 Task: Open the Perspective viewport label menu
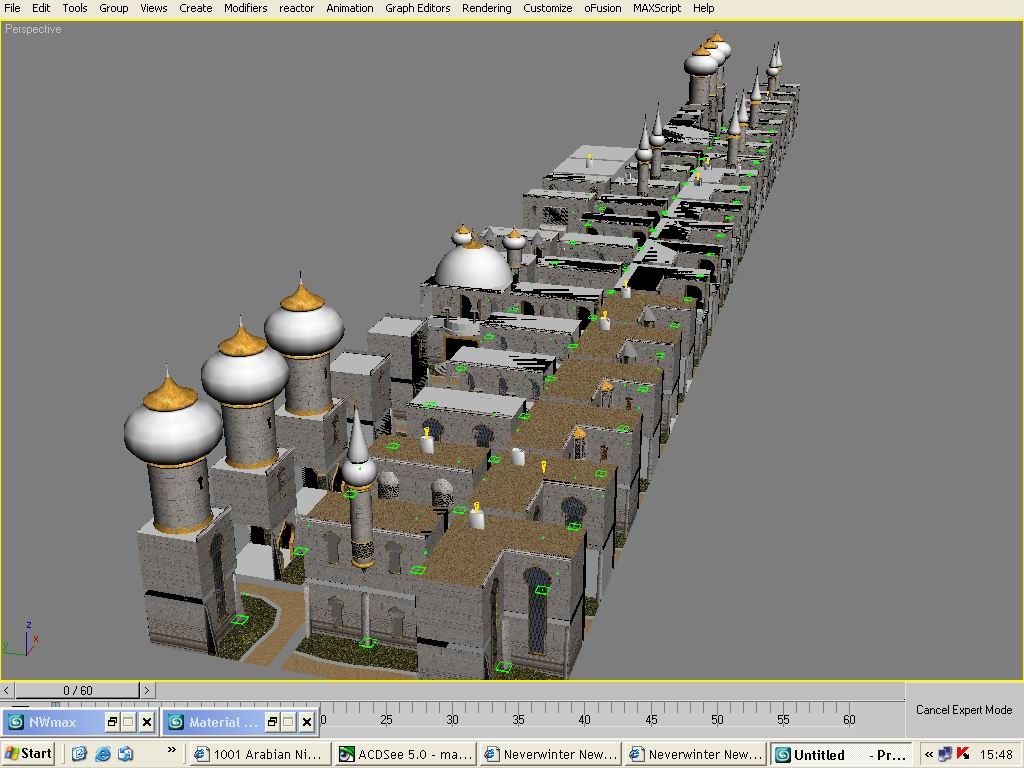(x=33, y=29)
